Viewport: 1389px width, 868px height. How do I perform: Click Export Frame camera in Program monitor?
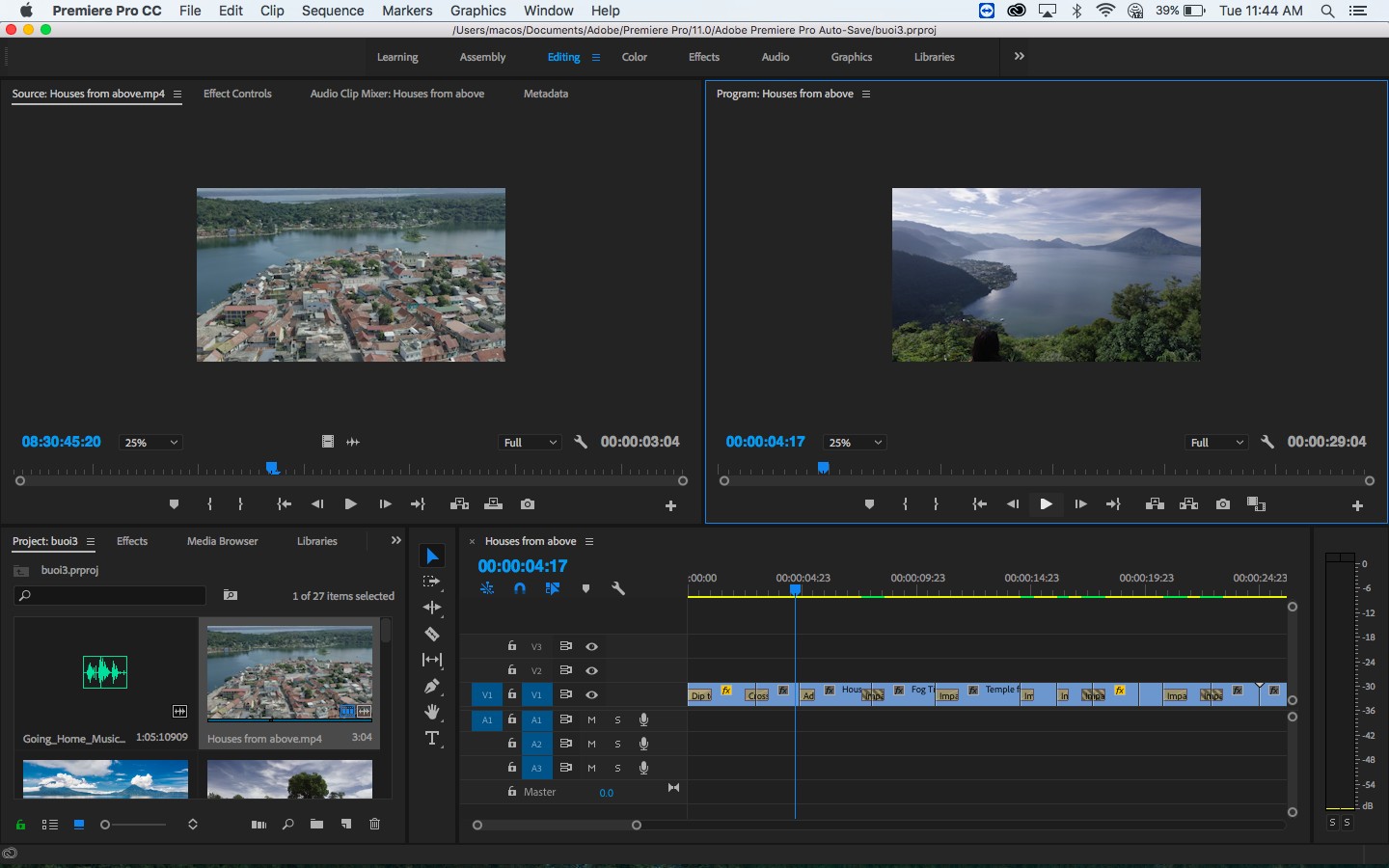point(1223,504)
